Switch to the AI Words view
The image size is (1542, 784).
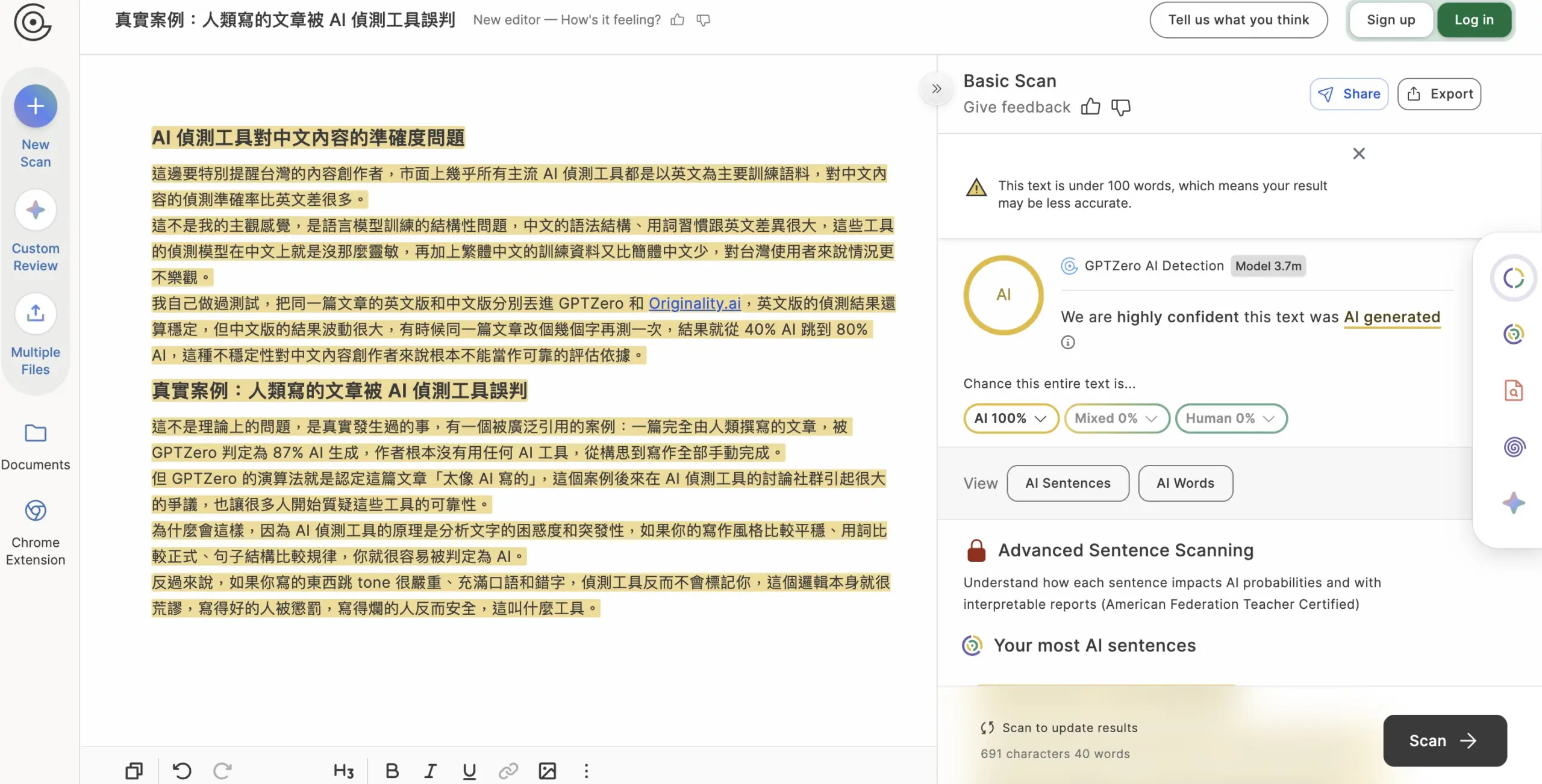click(1184, 483)
